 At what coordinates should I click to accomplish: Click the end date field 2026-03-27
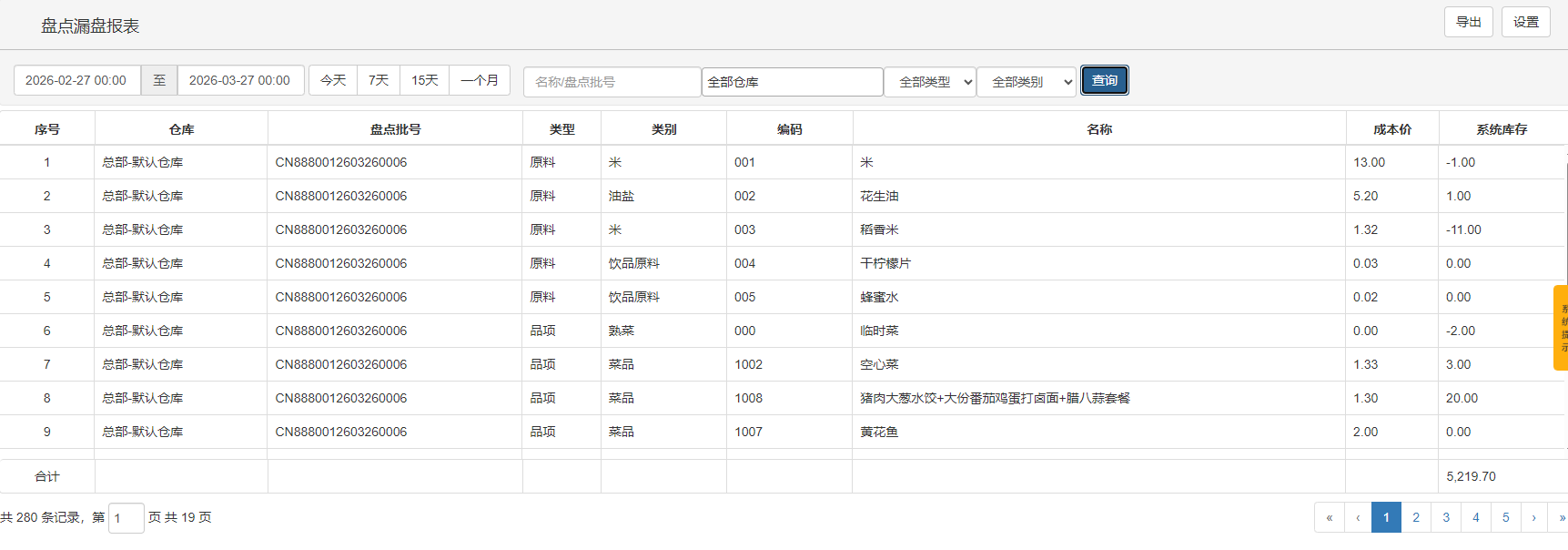(240, 80)
